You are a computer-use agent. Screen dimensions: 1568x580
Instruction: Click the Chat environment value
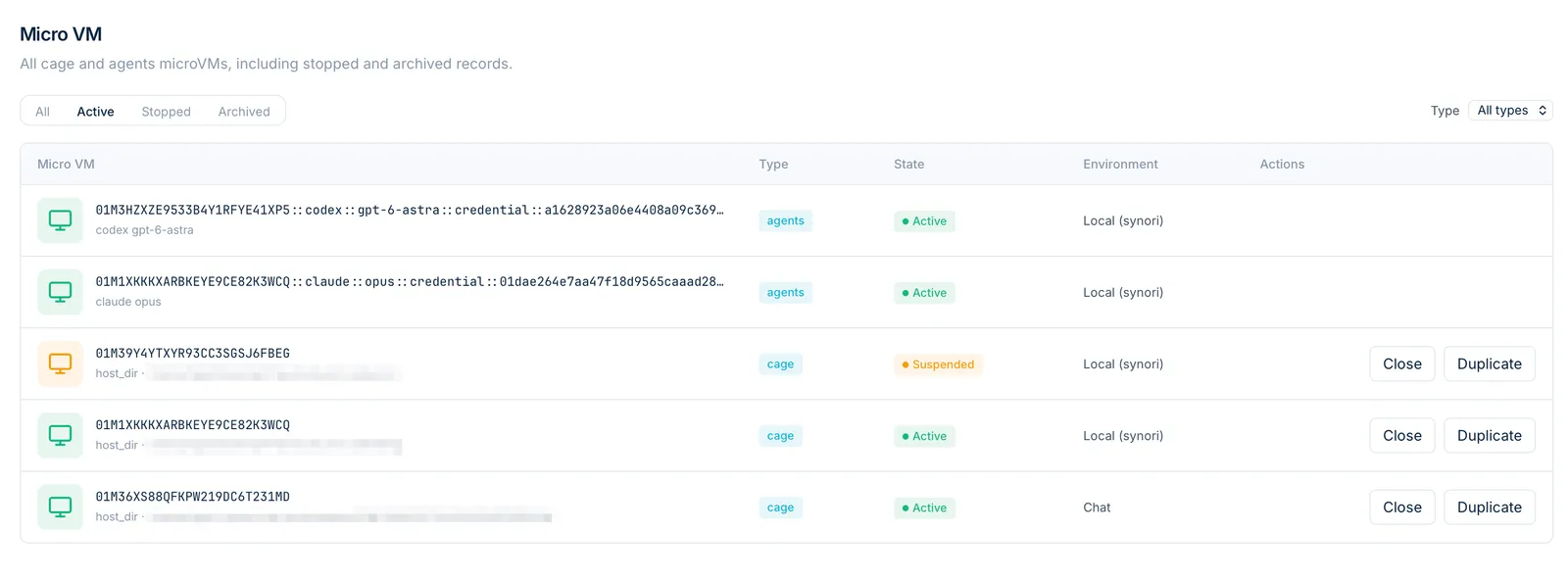click(1097, 507)
